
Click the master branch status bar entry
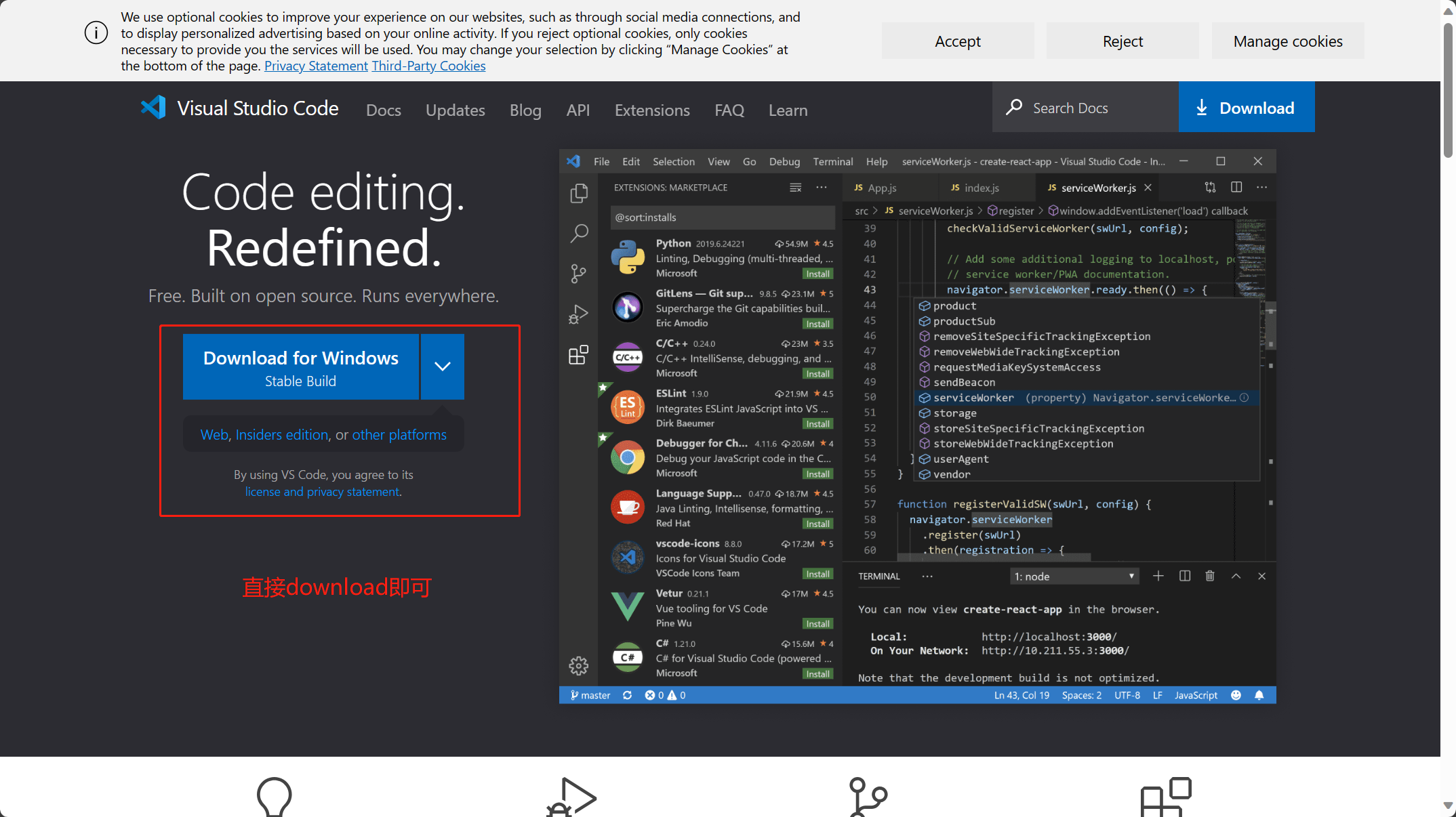pyautogui.click(x=590, y=695)
